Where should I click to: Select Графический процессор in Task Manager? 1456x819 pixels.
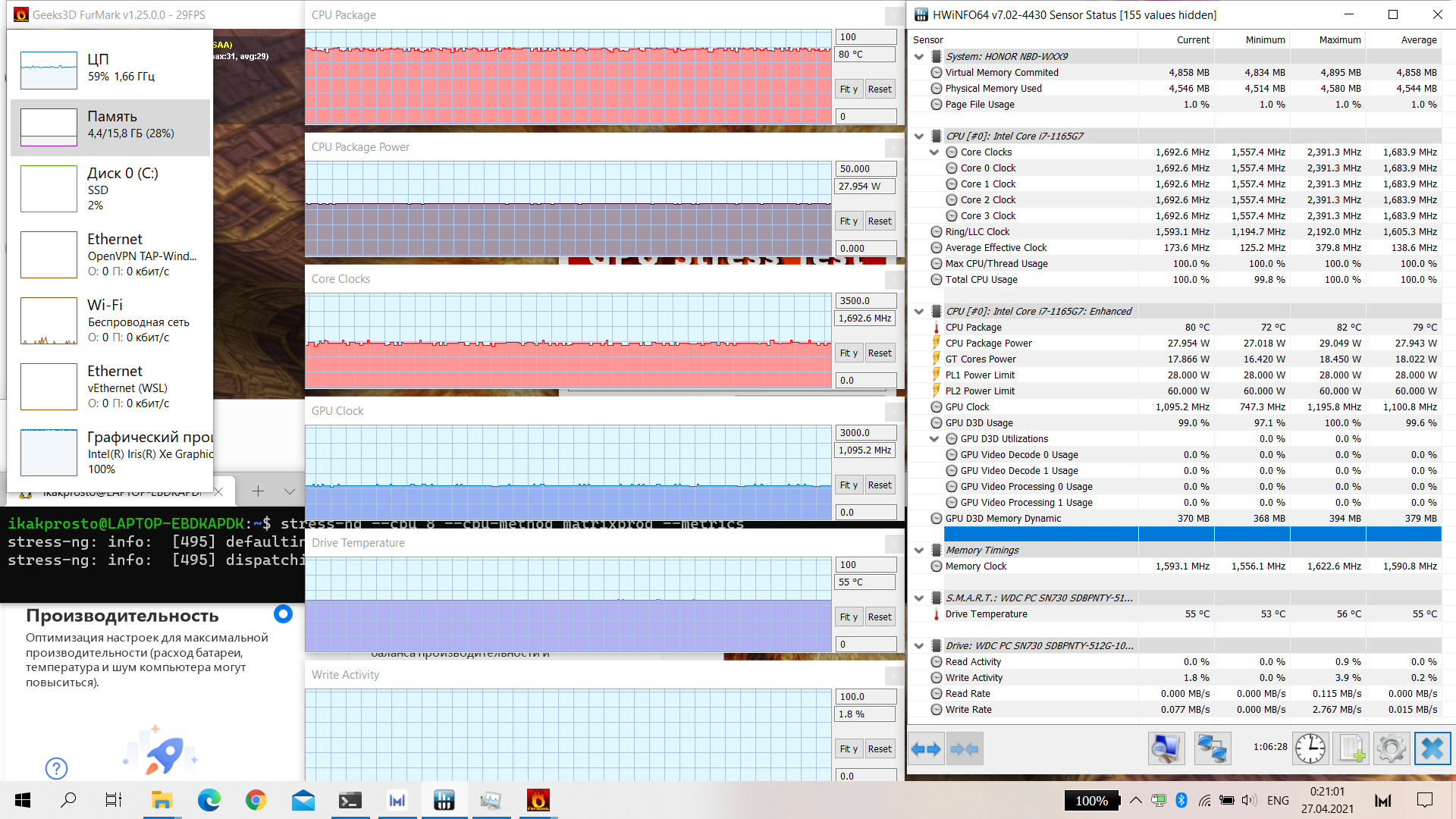coord(110,453)
